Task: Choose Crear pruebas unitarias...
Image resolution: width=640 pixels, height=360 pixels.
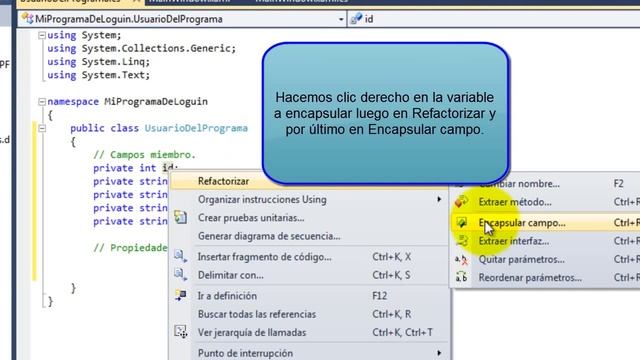Action: coord(309,218)
